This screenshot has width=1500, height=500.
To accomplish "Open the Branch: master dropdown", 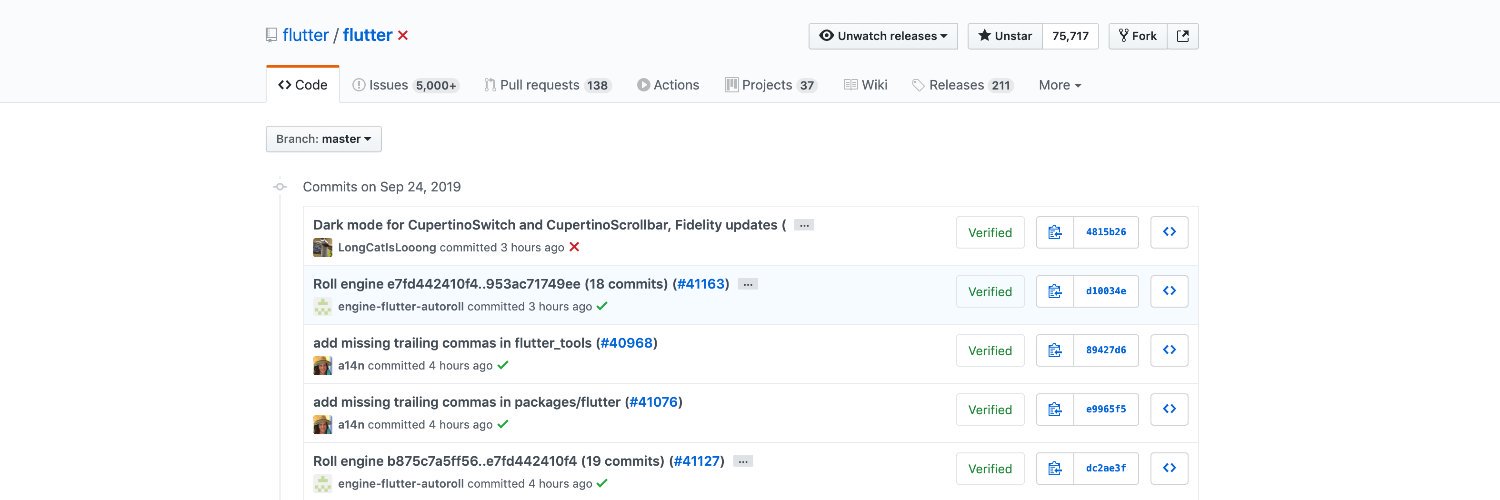I will click(x=324, y=139).
